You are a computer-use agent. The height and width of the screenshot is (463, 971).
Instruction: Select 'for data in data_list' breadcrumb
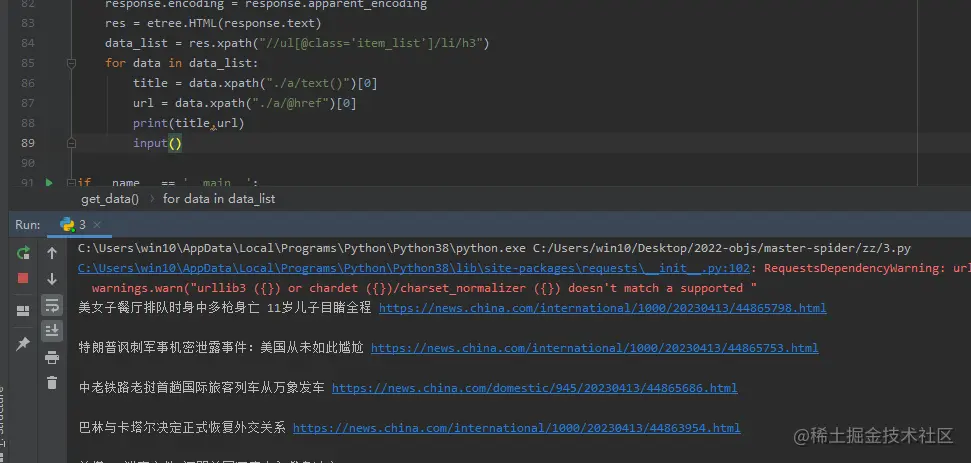coord(219,199)
